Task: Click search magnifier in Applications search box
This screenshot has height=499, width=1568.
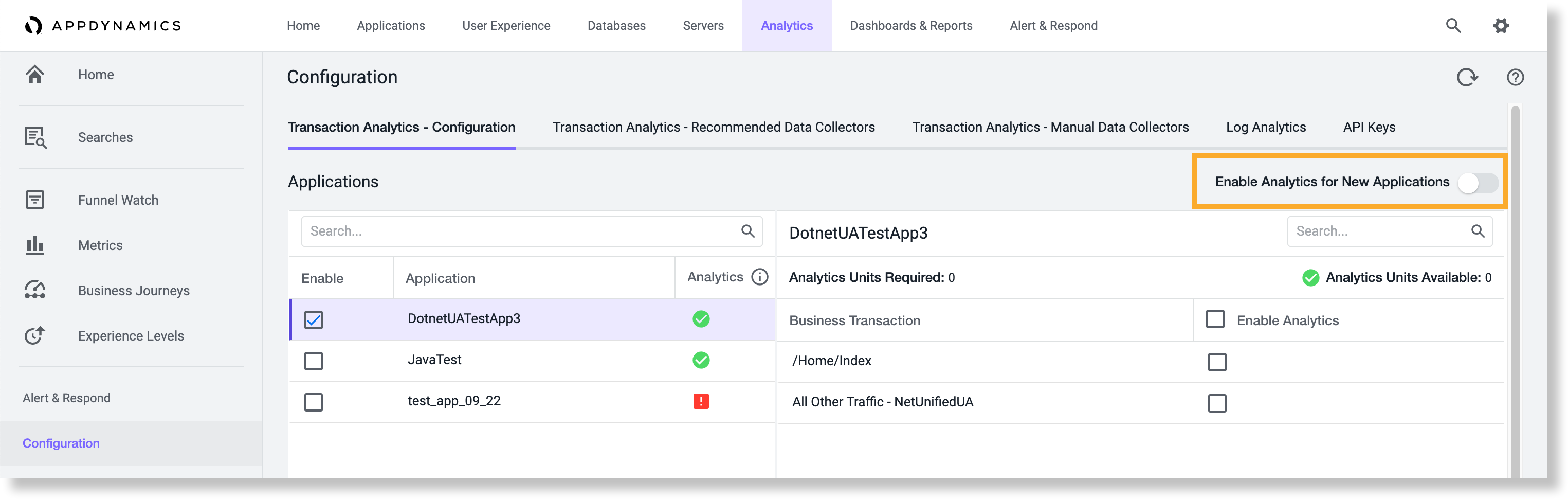Action: [748, 231]
